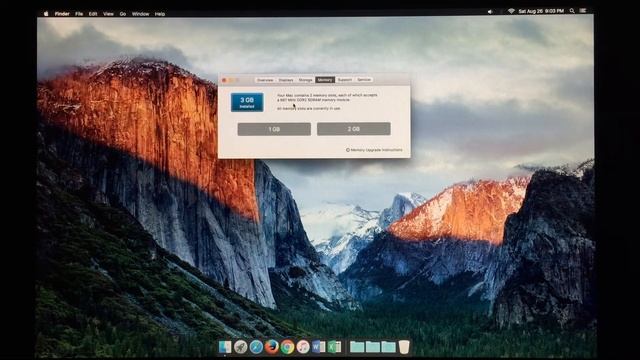The image size is (640, 360).
Task: Open the Edit menu
Action: click(93, 13)
